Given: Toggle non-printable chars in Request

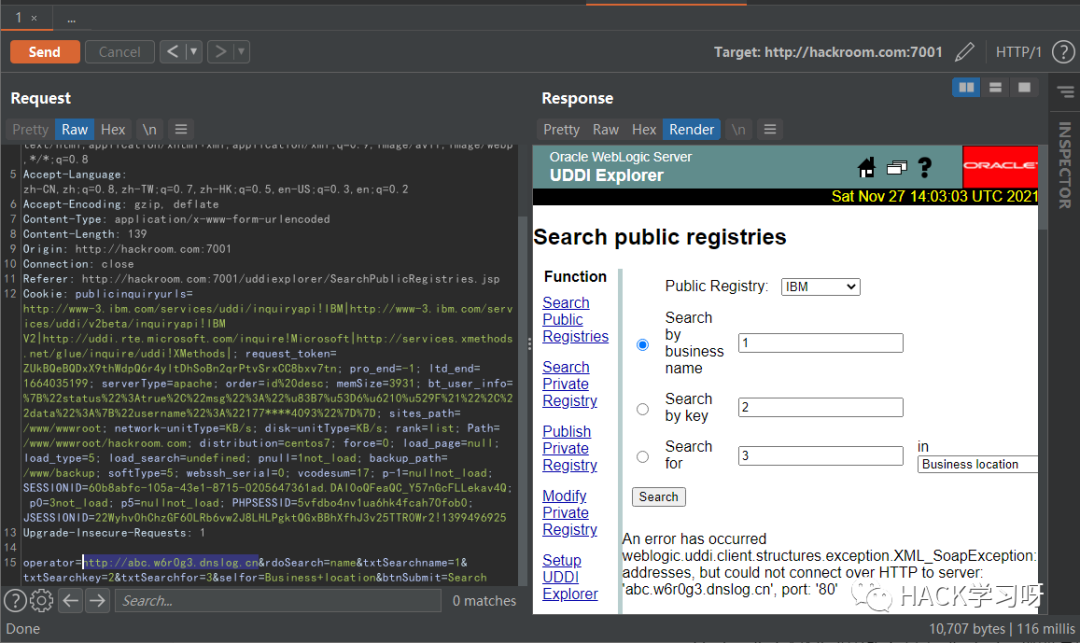Looking at the screenshot, I should pyautogui.click(x=149, y=129).
